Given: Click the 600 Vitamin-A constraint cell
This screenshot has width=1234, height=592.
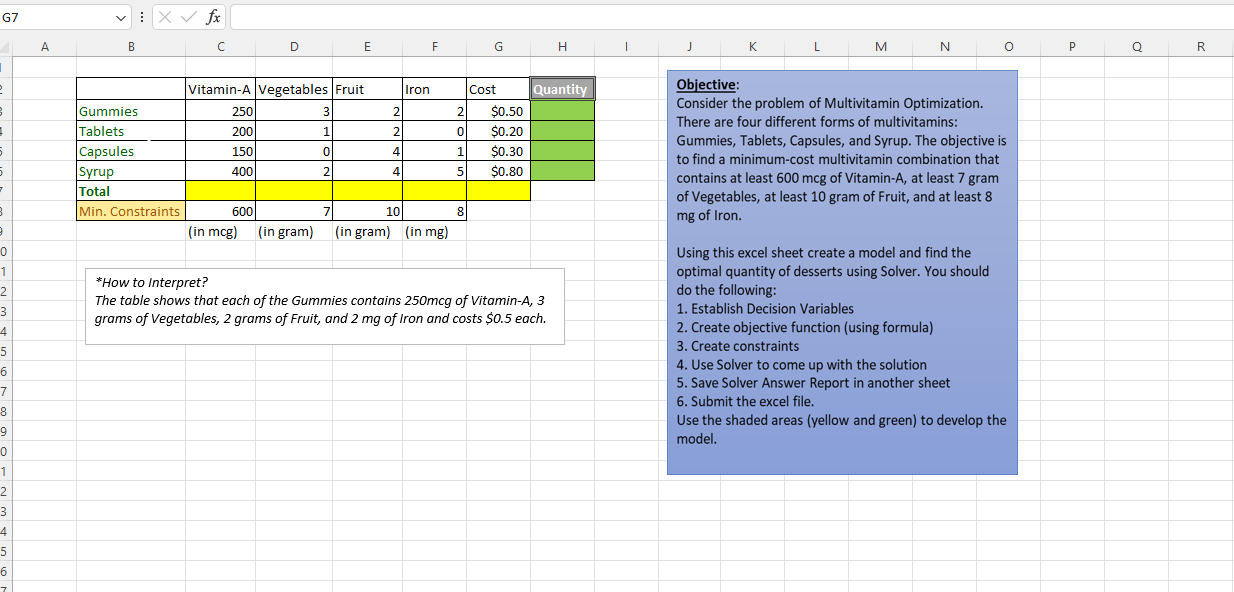Looking at the screenshot, I should tap(220, 211).
